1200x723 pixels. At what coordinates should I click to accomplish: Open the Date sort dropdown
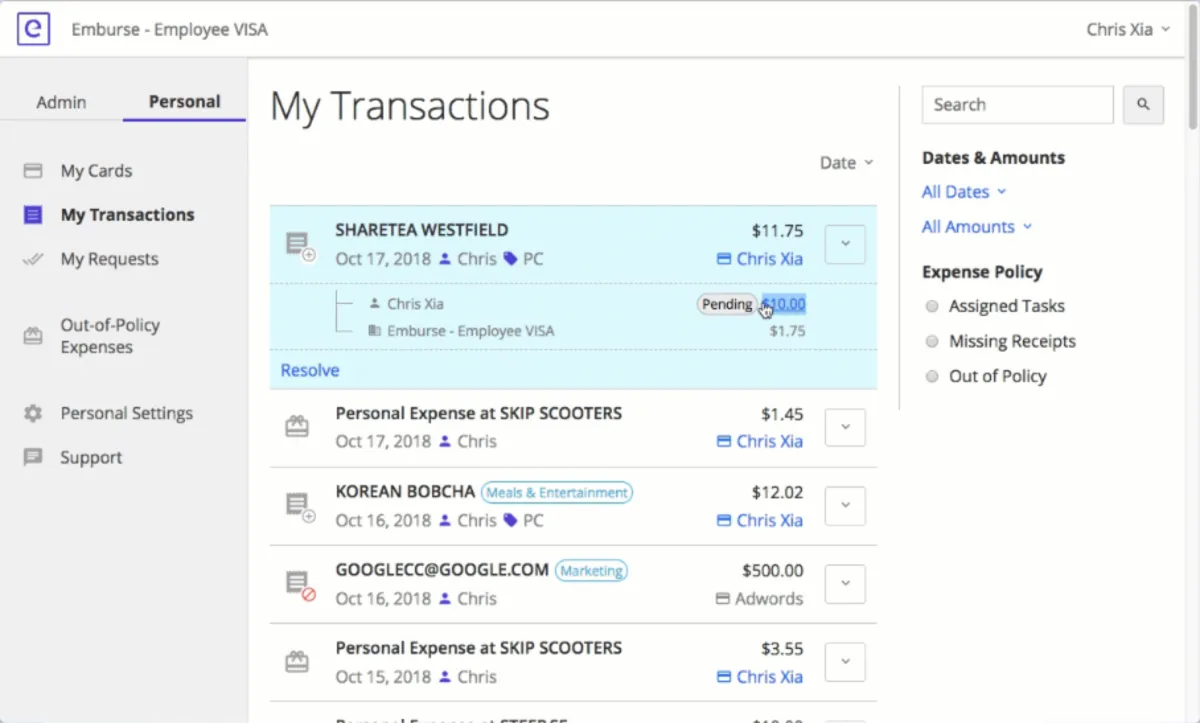click(846, 163)
